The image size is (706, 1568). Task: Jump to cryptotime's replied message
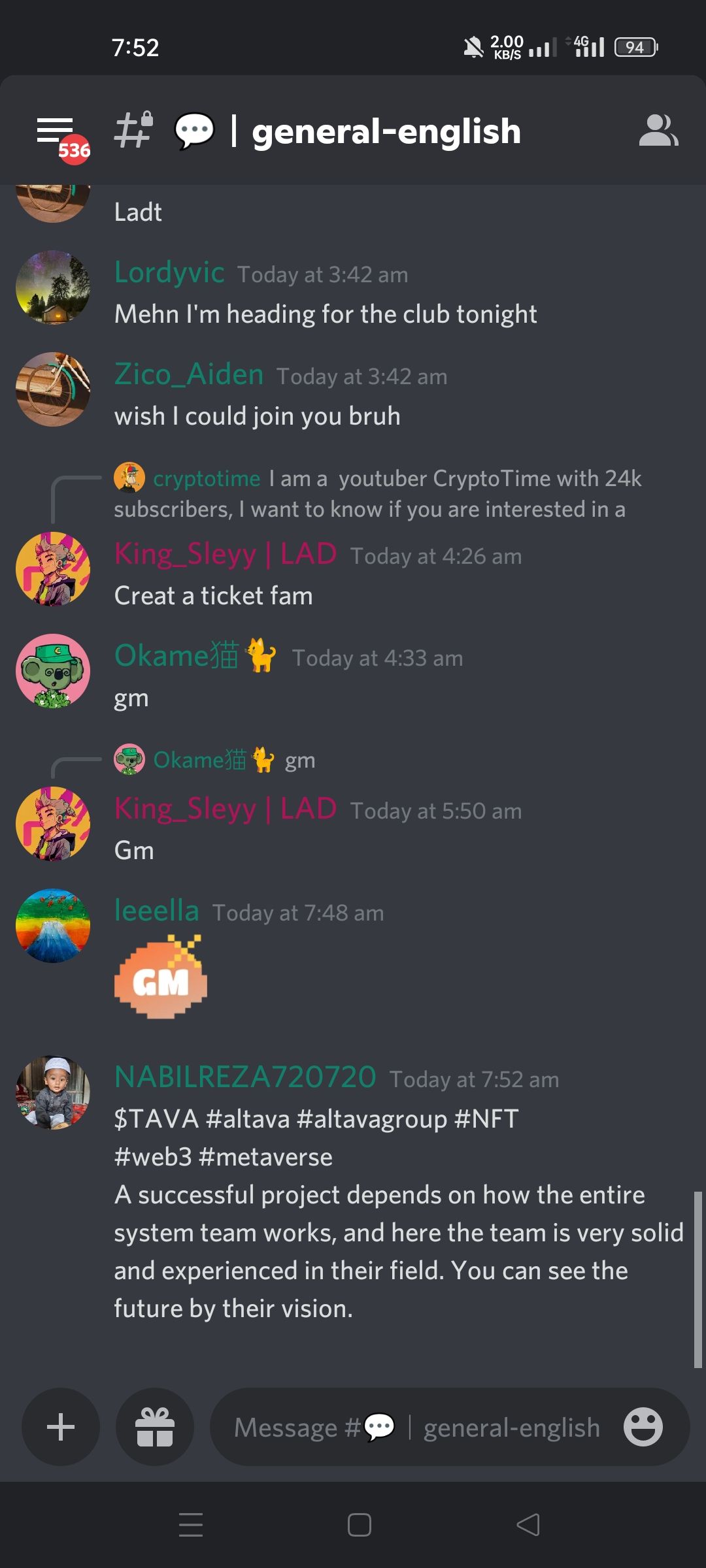click(x=378, y=494)
